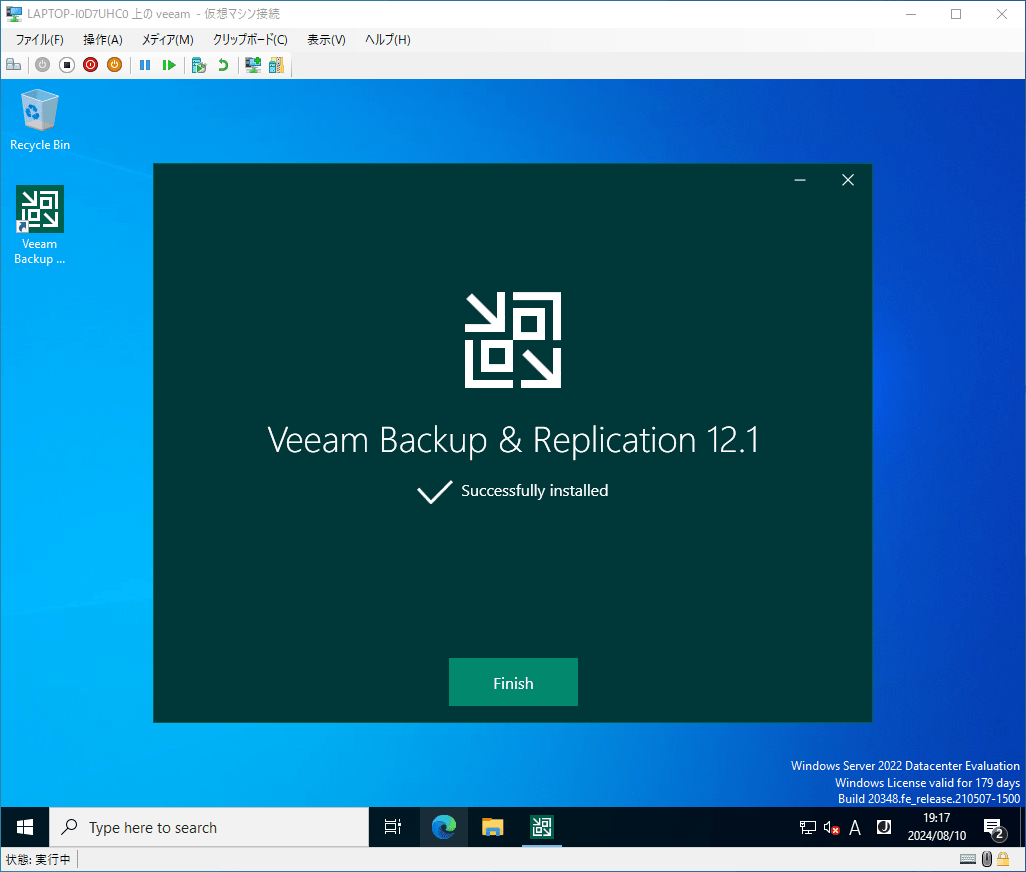Screen dimensions: 1026x872
Task: Open Task View from the taskbar
Action: (393, 828)
